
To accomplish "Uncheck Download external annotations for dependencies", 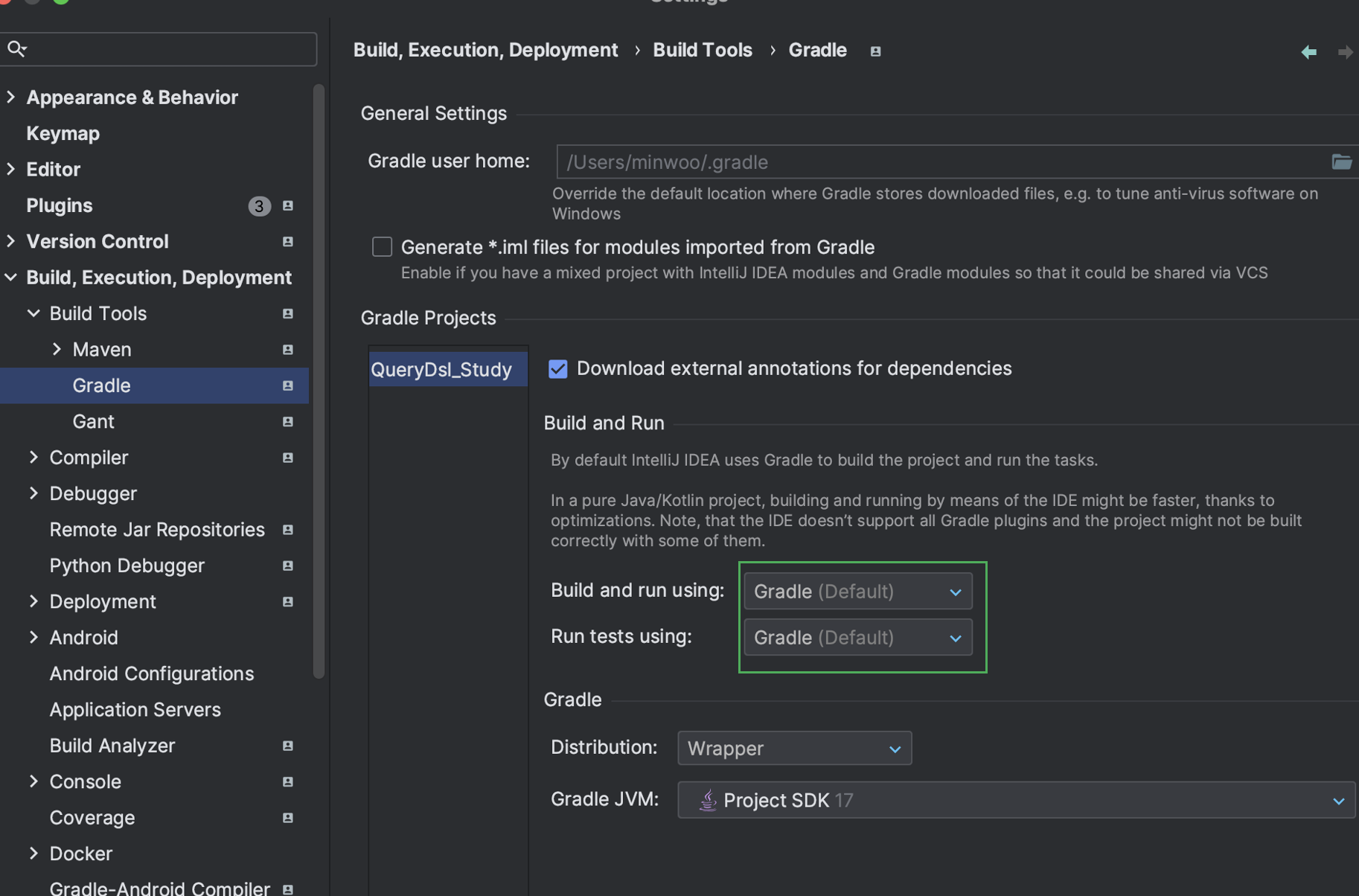I will [557, 368].
